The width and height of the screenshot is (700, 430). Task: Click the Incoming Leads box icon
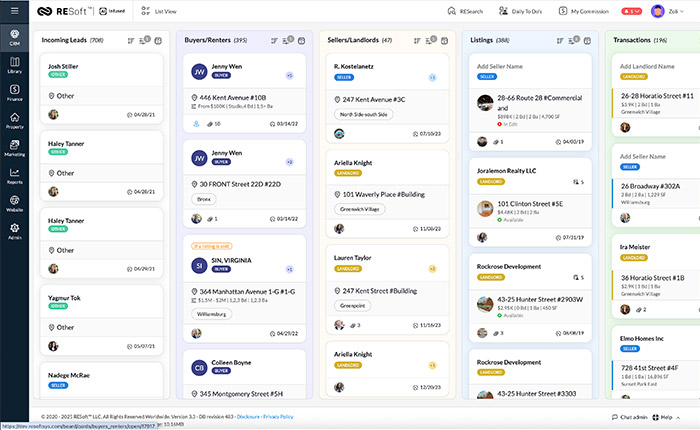pyautogui.click(x=158, y=41)
